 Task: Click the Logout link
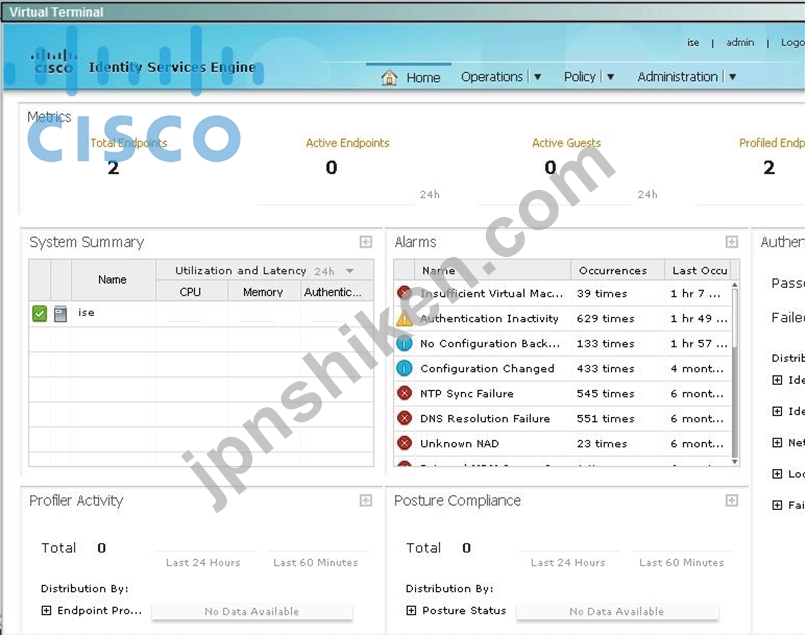tap(793, 43)
